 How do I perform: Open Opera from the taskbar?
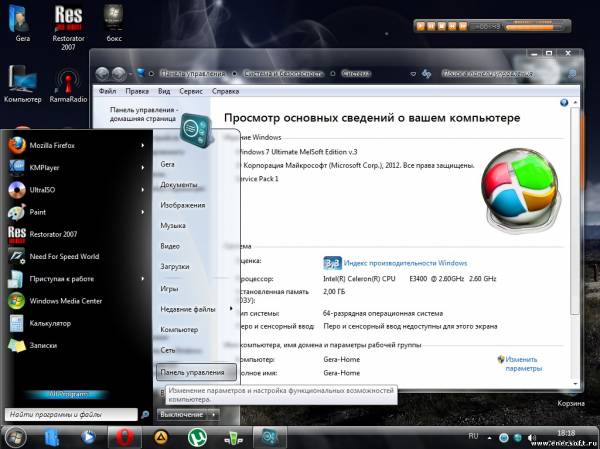[124, 437]
